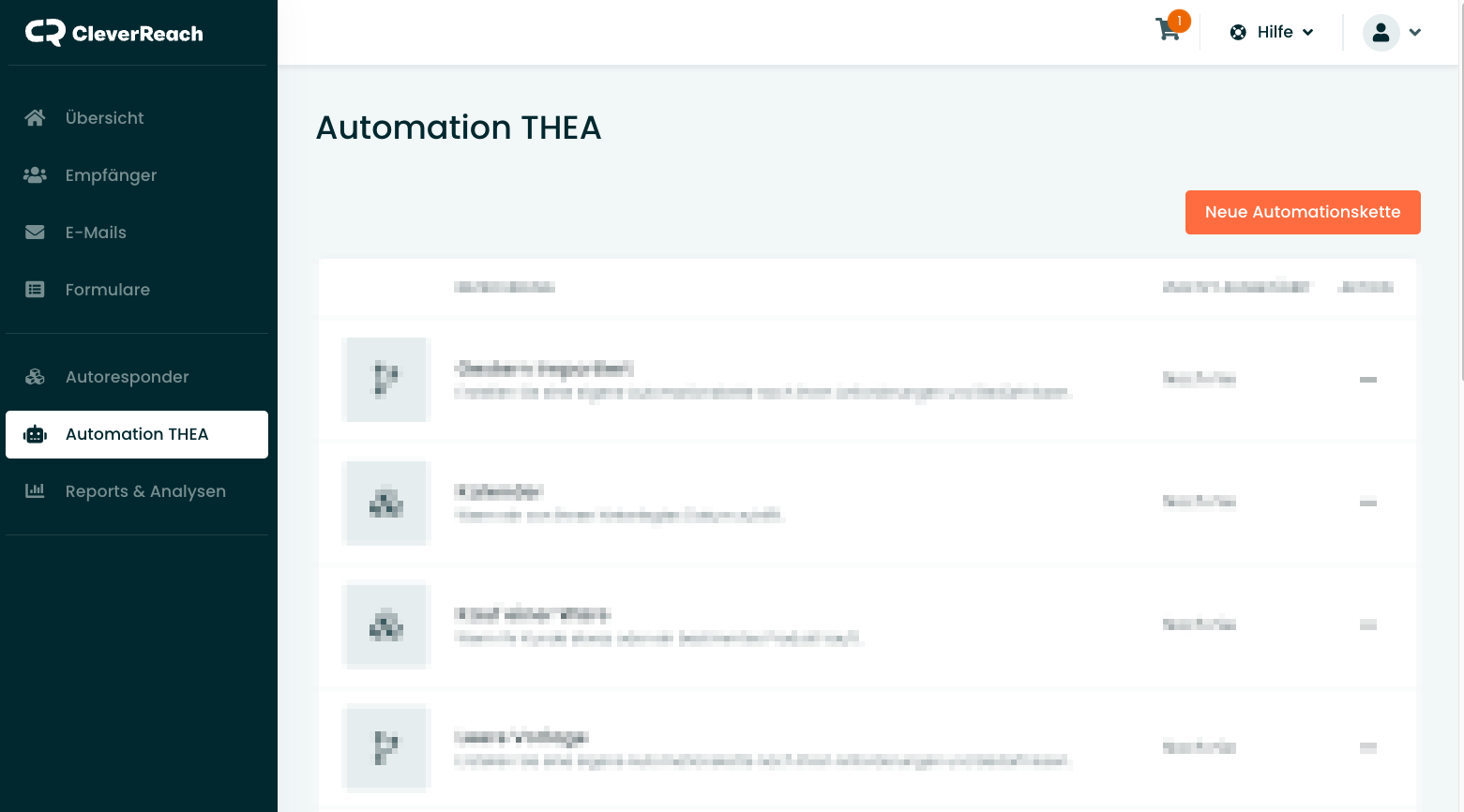
Task: Click the Übersicht home icon
Action: (x=35, y=118)
